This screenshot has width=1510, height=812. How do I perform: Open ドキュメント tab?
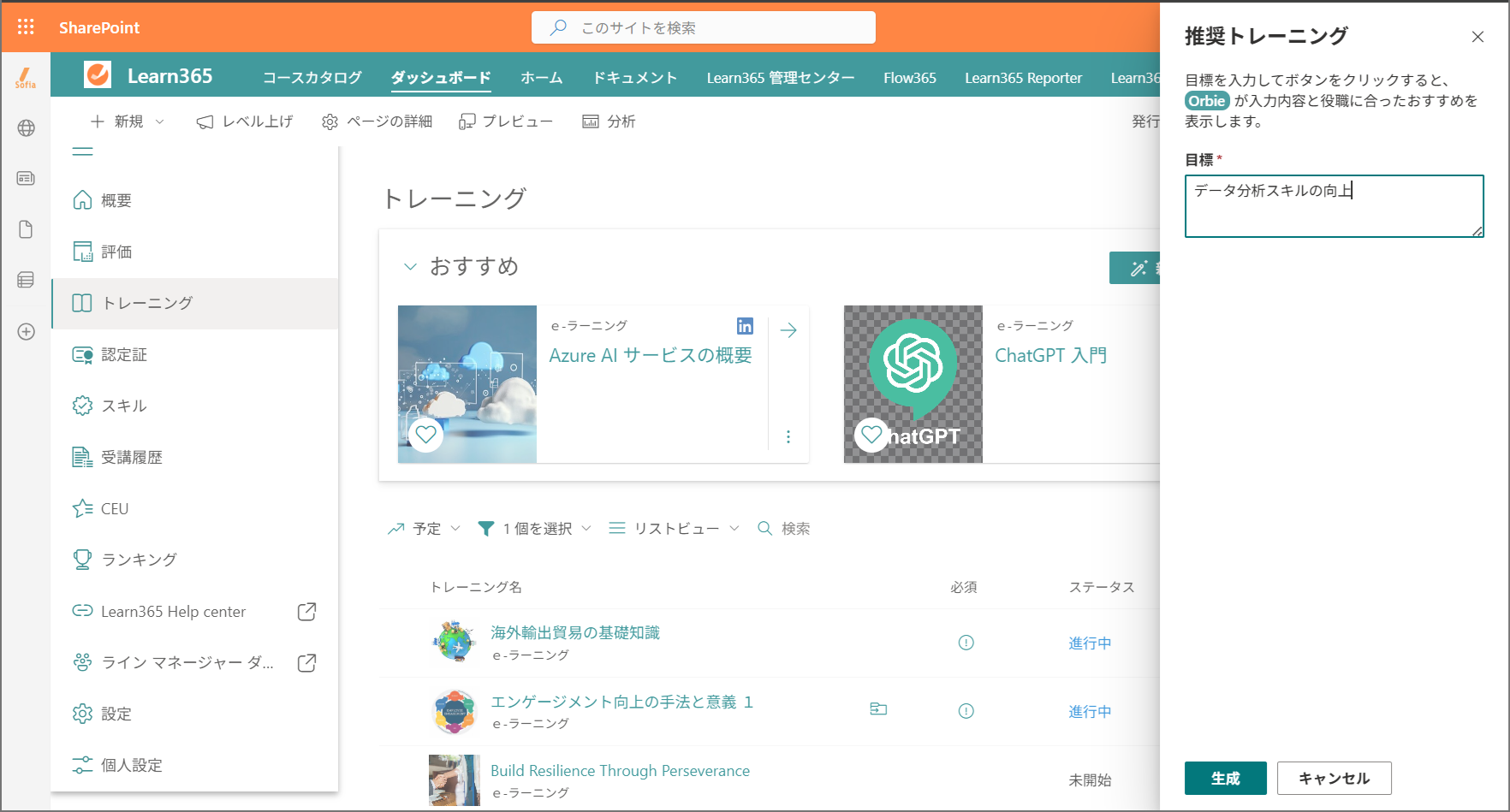coord(635,78)
